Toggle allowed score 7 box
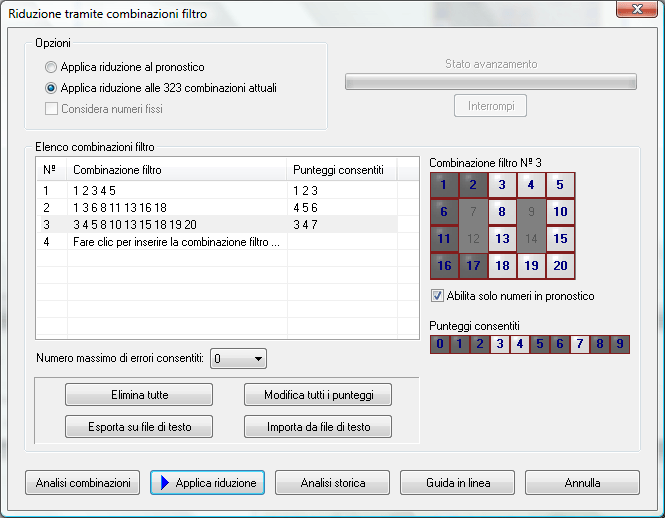This screenshot has height=518, width=665. (580, 344)
